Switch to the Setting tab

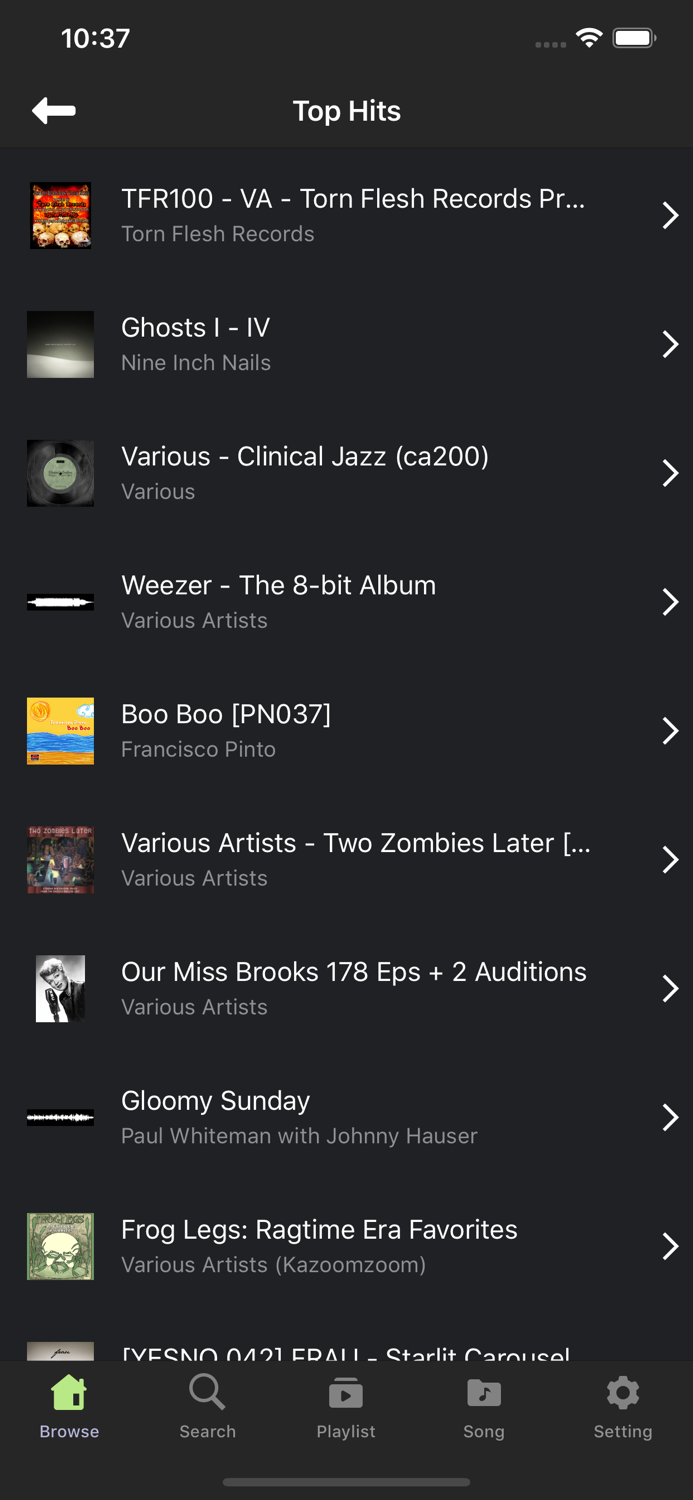[622, 1405]
